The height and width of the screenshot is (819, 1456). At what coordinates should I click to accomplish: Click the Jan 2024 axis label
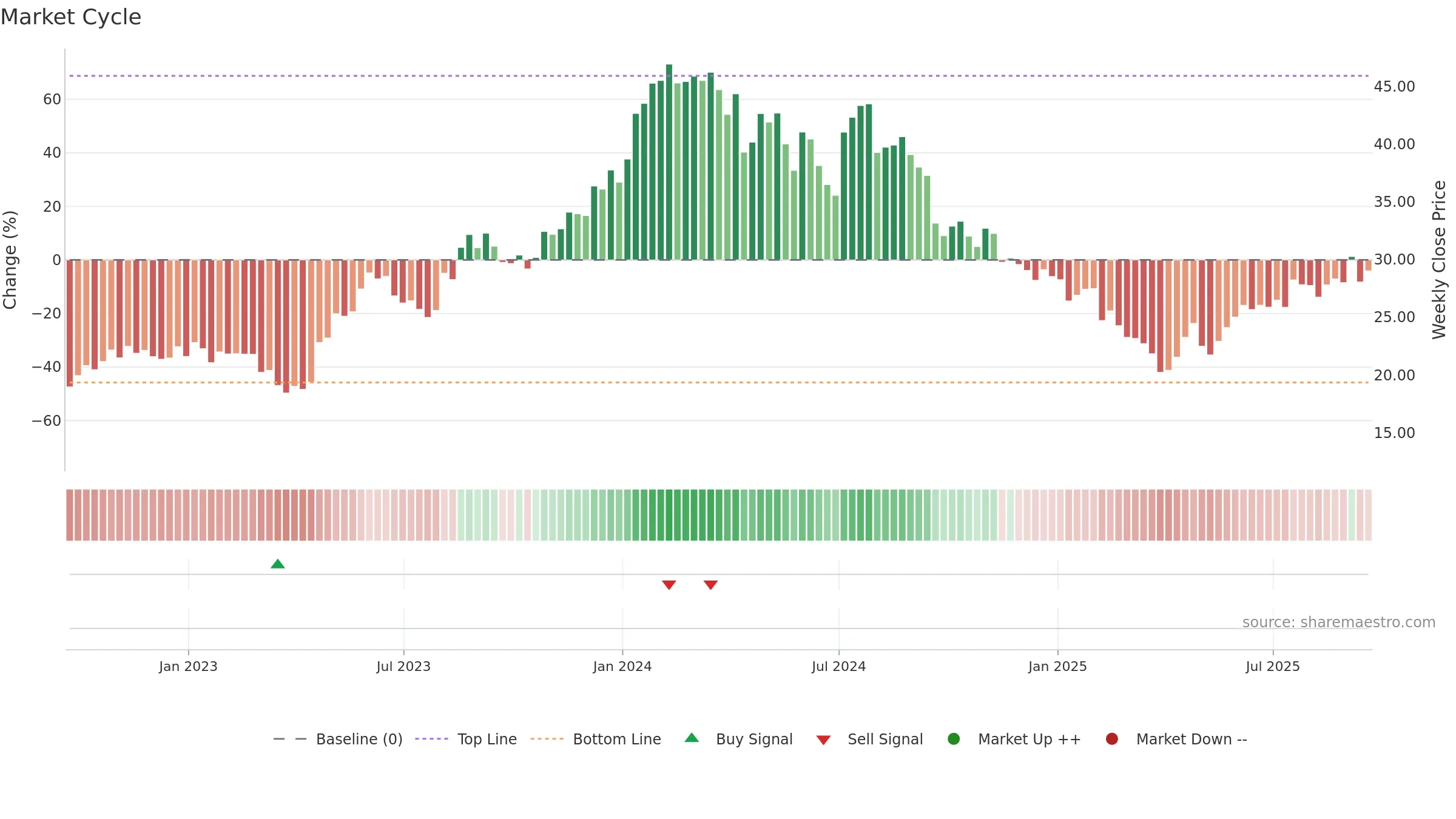tap(622, 666)
